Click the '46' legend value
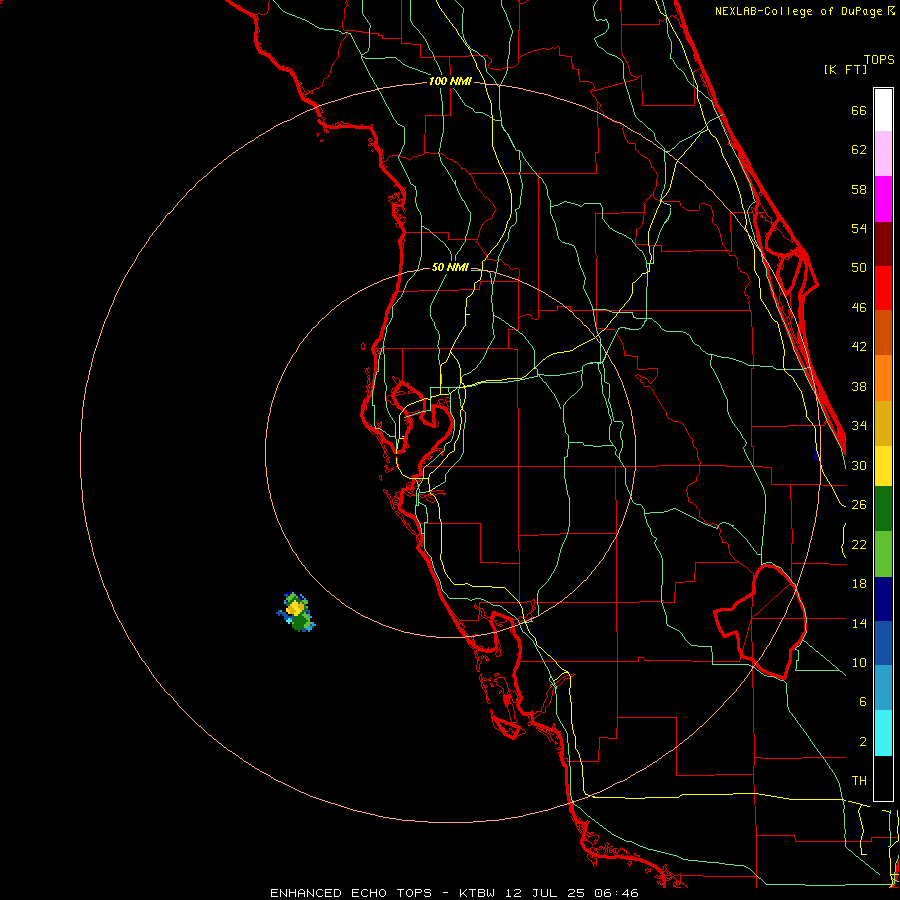 pos(859,308)
